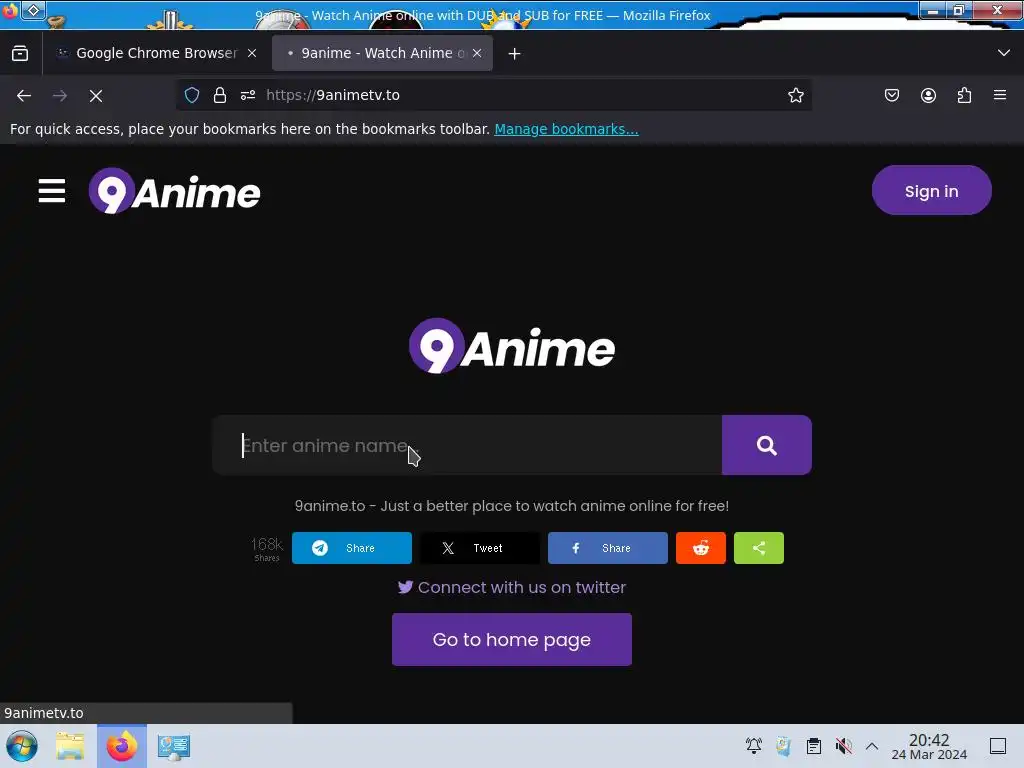
Task: Open the clipboard tray icon
Action: (814, 745)
